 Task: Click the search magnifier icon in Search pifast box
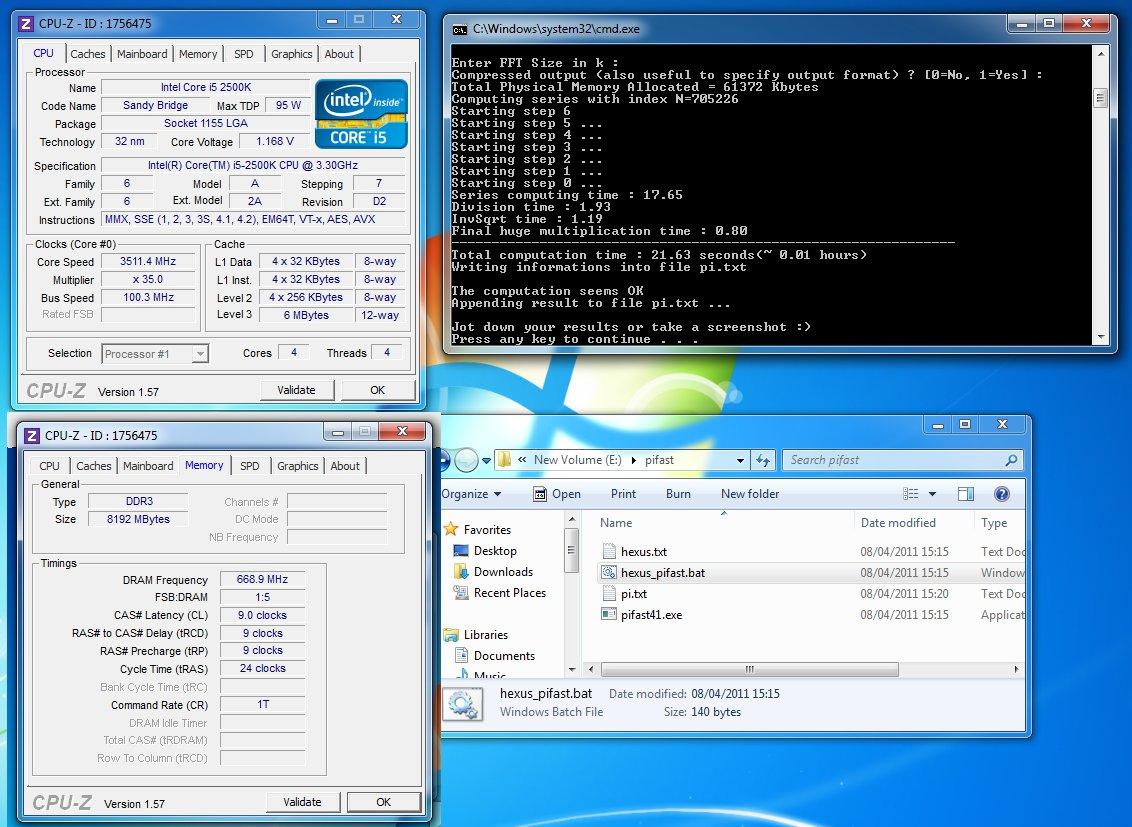click(1011, 460)
